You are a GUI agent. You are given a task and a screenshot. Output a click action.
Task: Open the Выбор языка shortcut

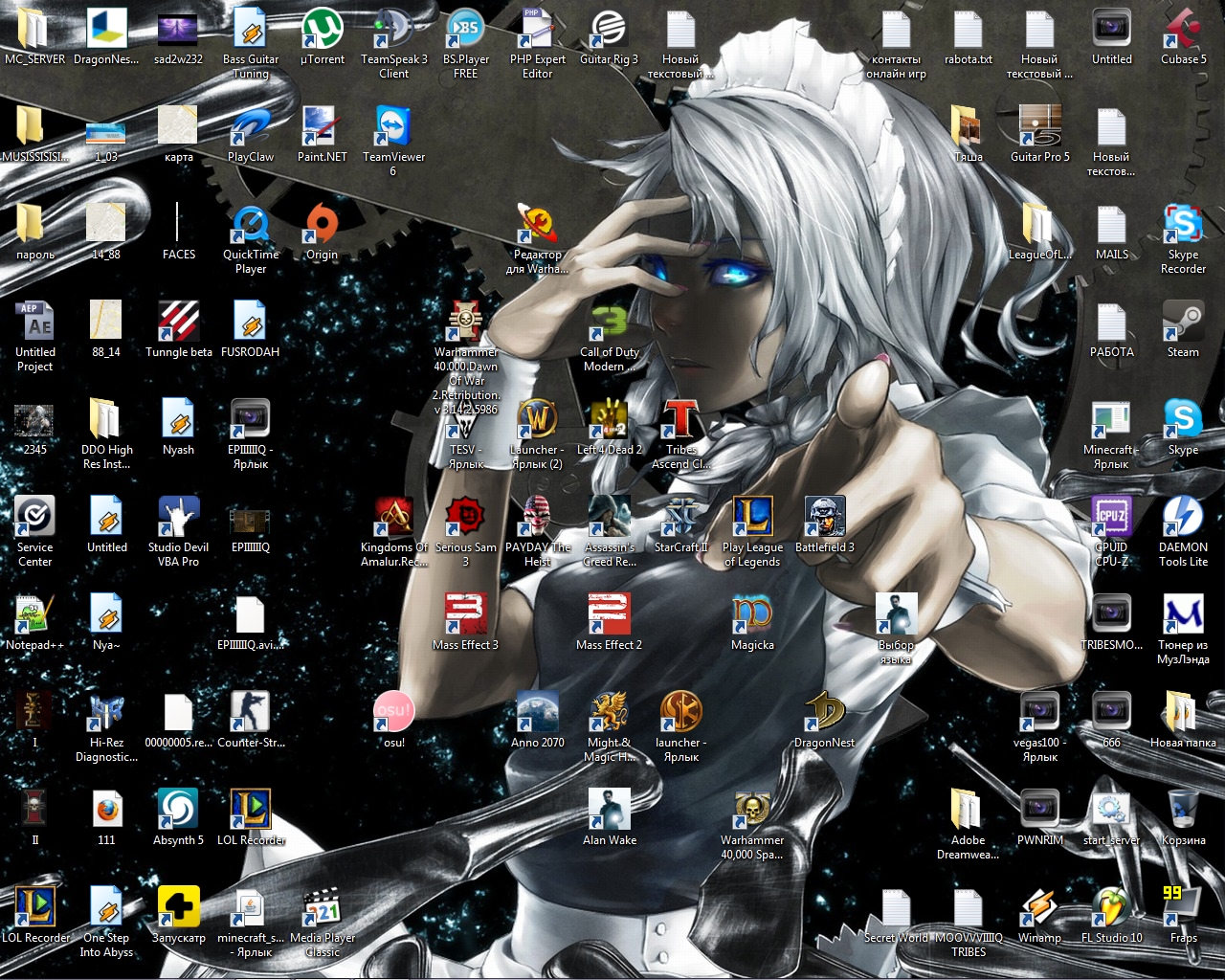pos(897,614)
